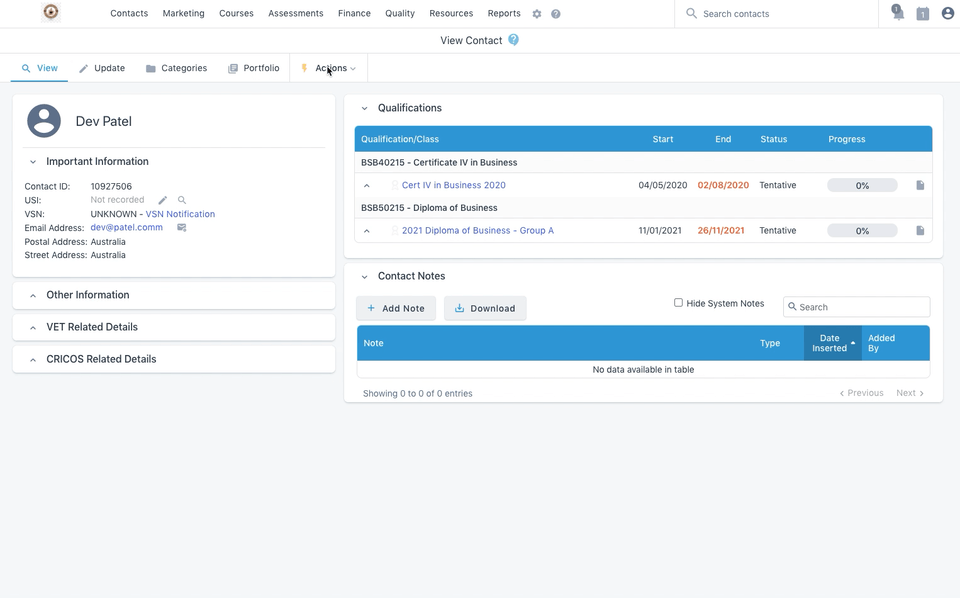Image resolution: width=960 pixels, height=598 pixels.
Task: Open the Courses menu
Action: coord(236,13)
